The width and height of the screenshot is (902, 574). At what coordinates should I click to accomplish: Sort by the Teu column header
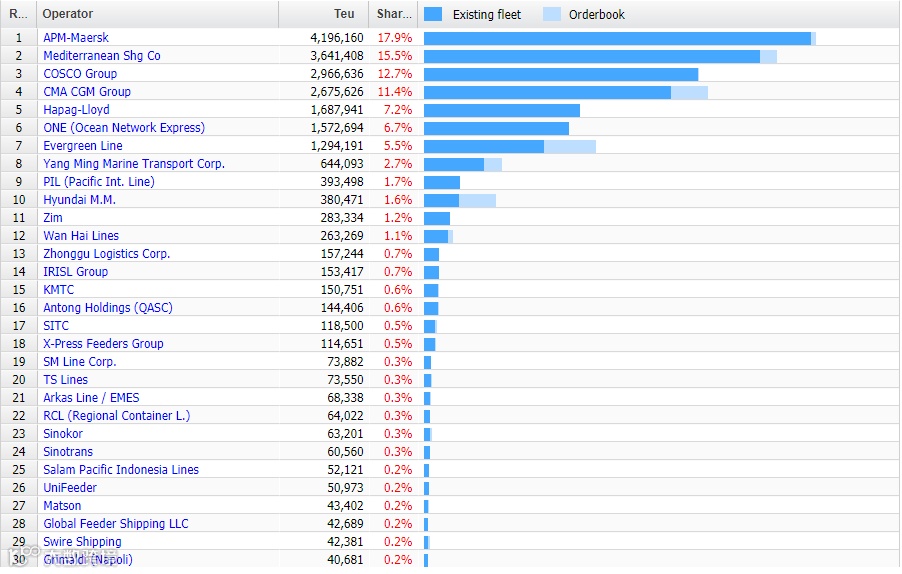coord(323,14)
